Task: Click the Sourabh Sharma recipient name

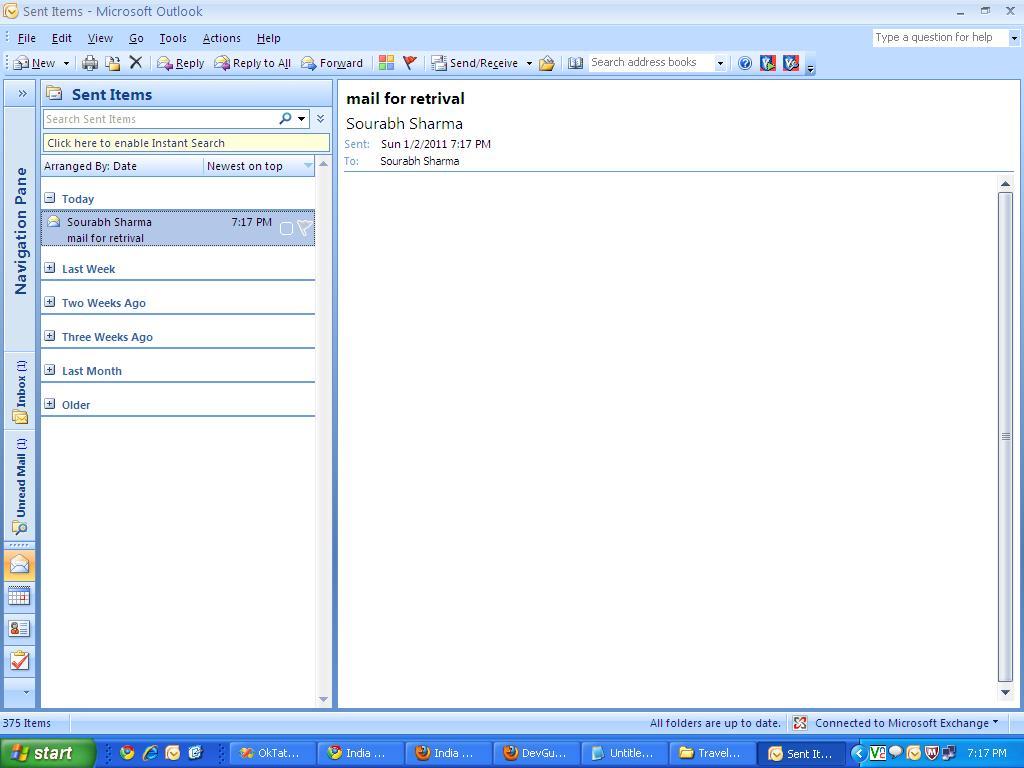Action: click(419, 161)
